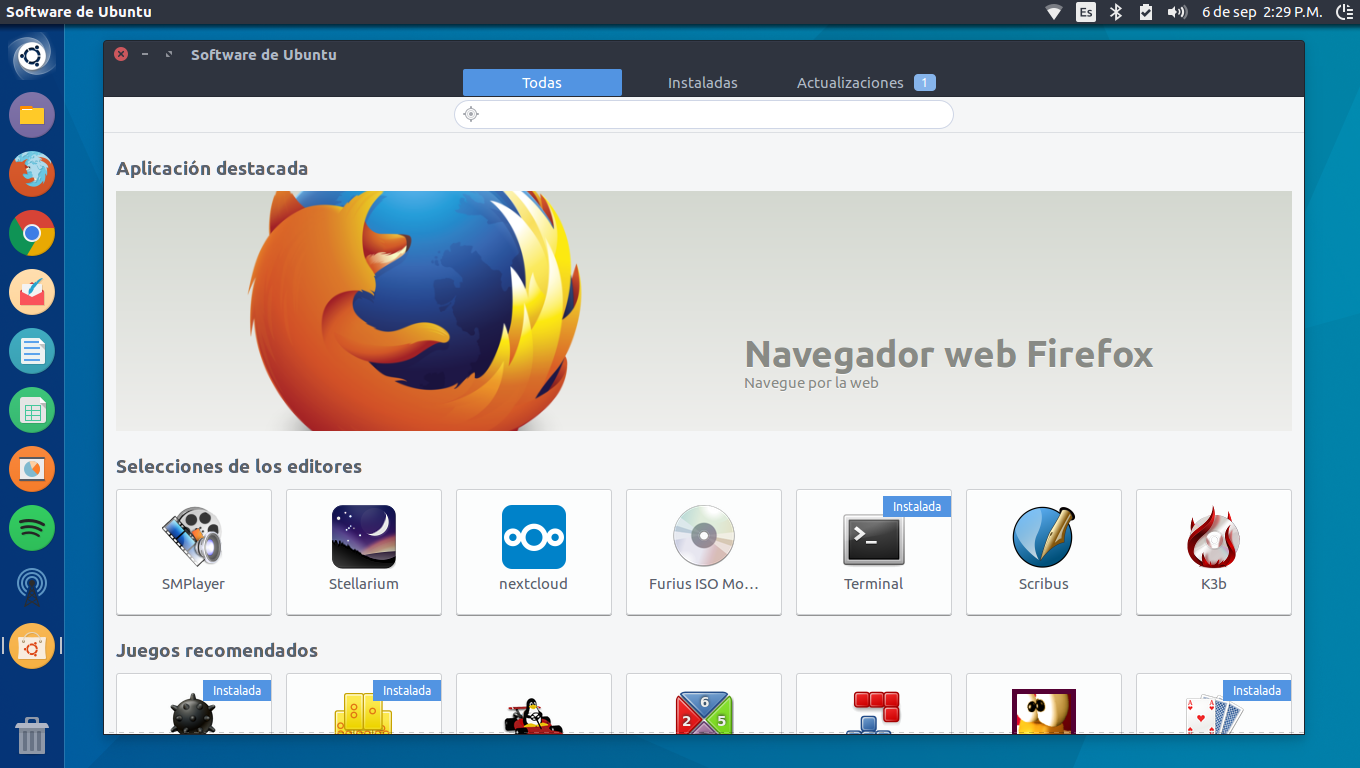Open the nextcloud app tile
This screenshot has height=768, width=1360.
(x=534, y=552)
